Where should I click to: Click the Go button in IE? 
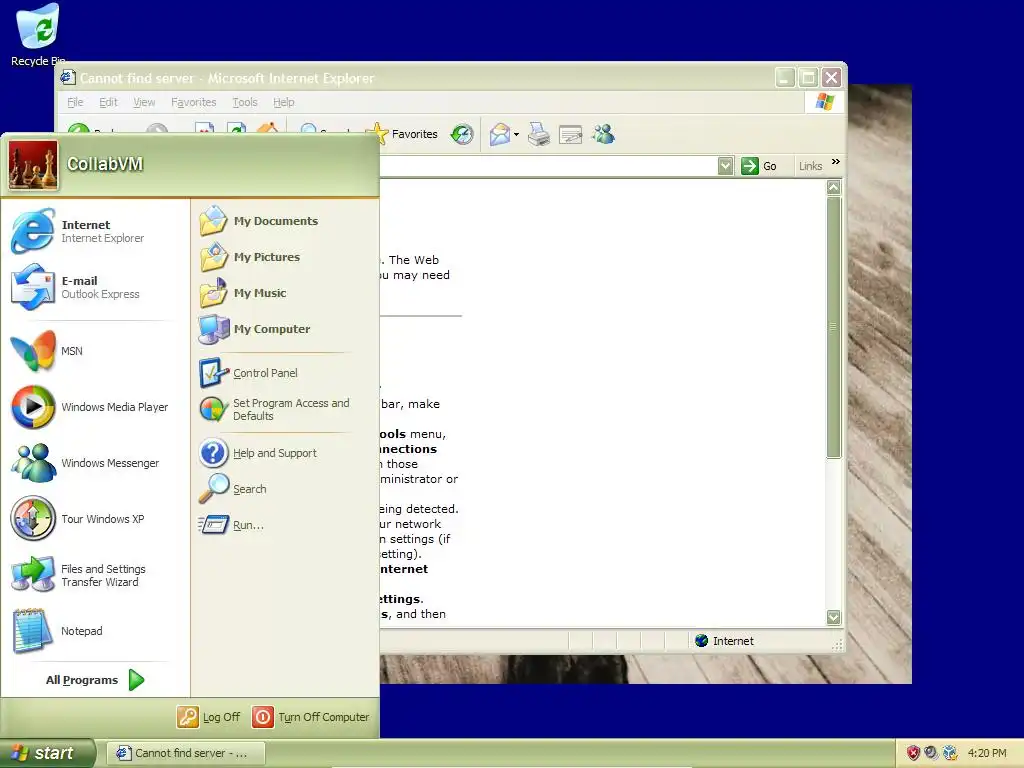760,166
